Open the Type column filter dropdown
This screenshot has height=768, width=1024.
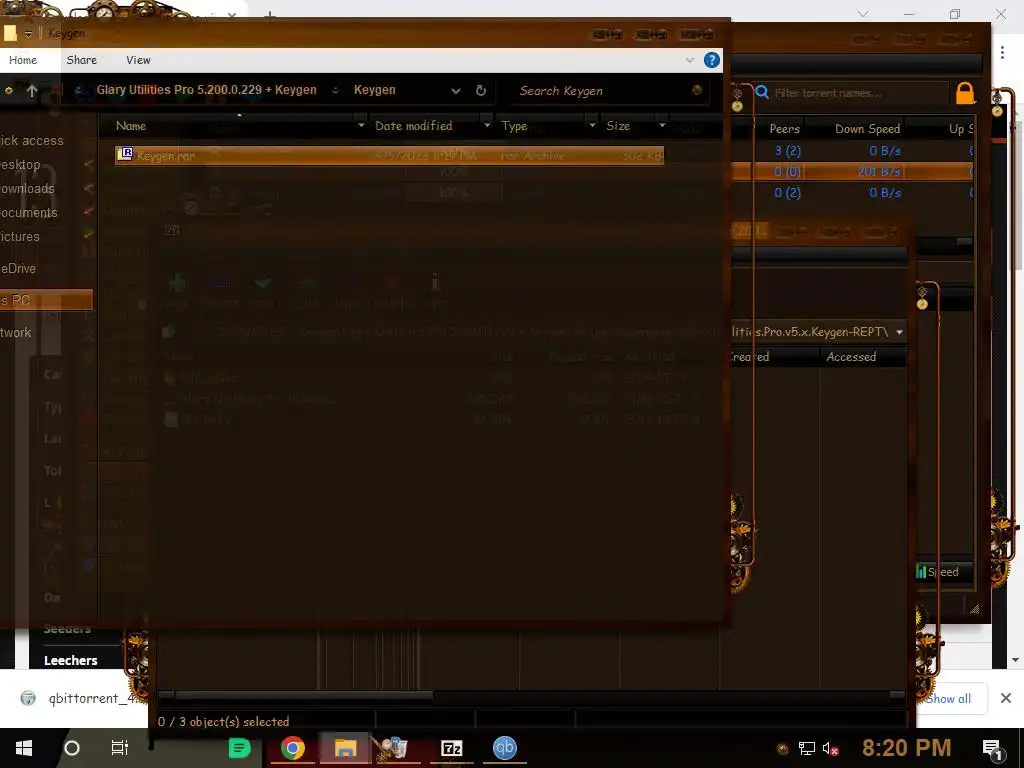(x=592, y=125)
